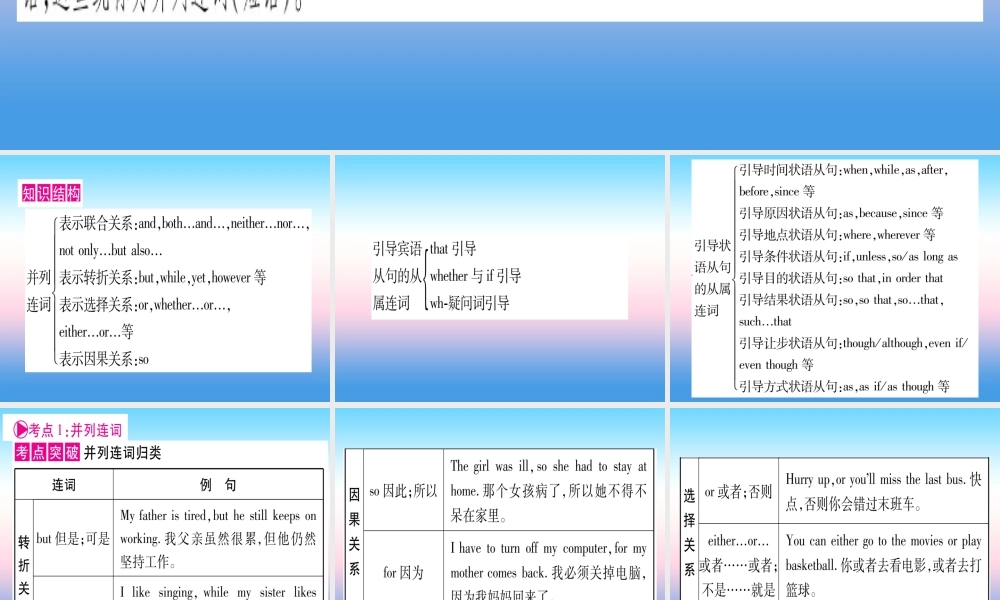Click the example You can either go to the movies
Screen dimensions: 1000x600
pos(883,564)
